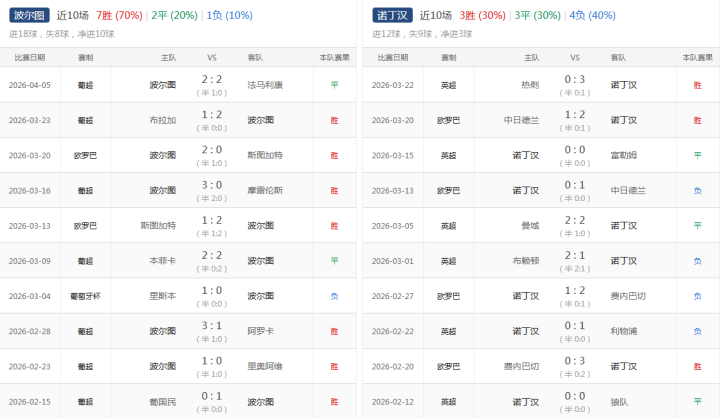Click date cell 2026-03-09
The image size is (720, 419).
(x=30, y=261)
